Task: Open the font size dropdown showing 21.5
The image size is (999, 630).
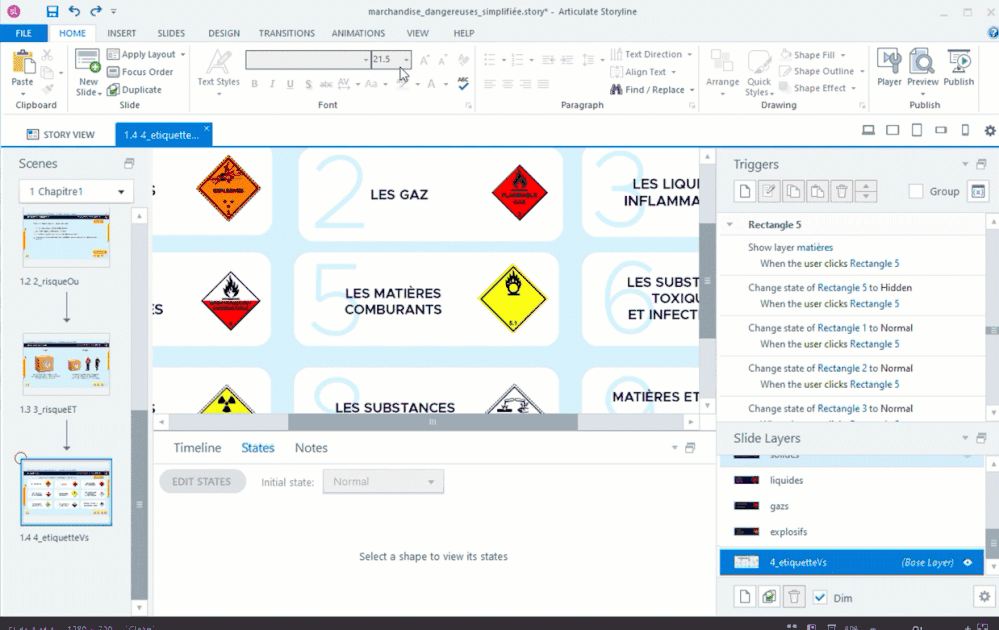Action: [406, 60]
